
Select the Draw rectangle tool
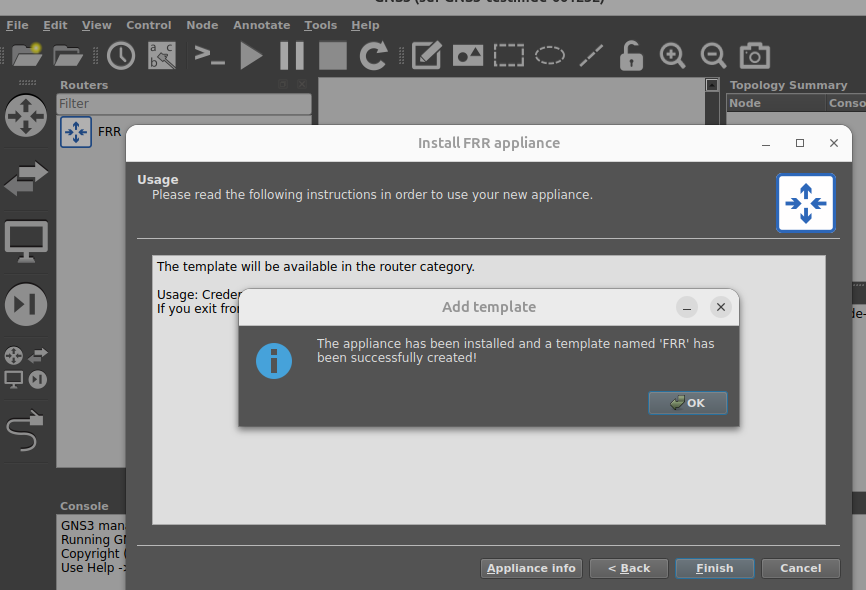point(509,56)
